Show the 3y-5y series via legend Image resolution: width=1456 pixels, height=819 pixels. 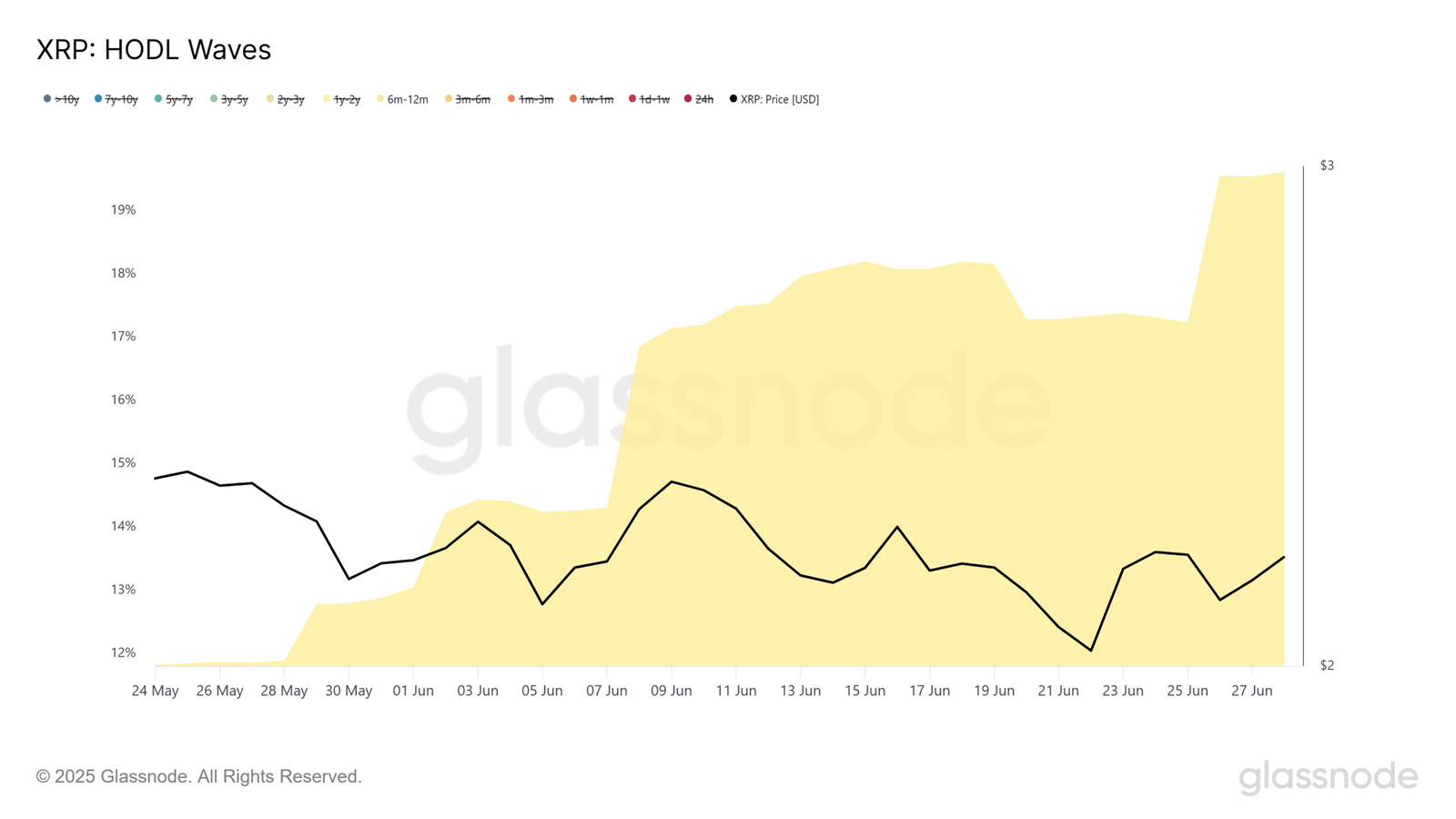tap(229, 99)
